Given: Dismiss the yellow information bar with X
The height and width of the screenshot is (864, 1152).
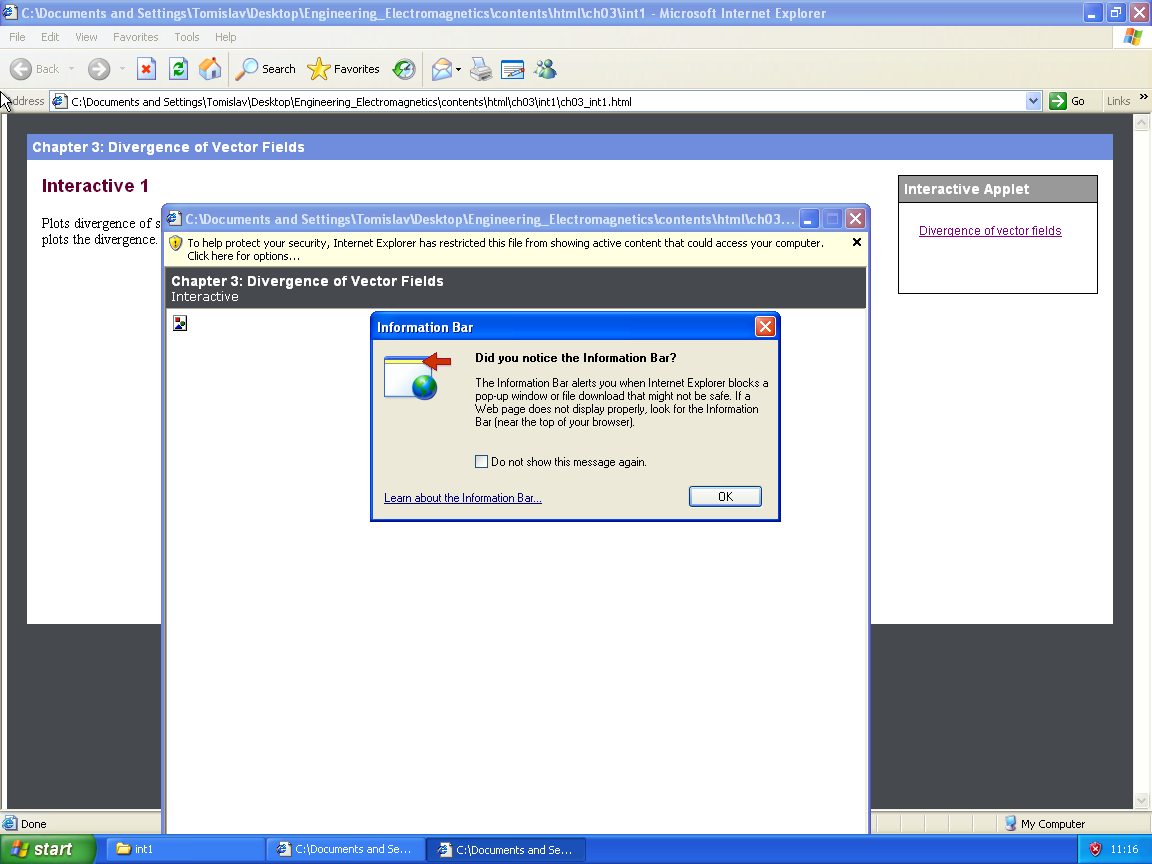Looking at the screenshot, I should [x=857, y=242].
